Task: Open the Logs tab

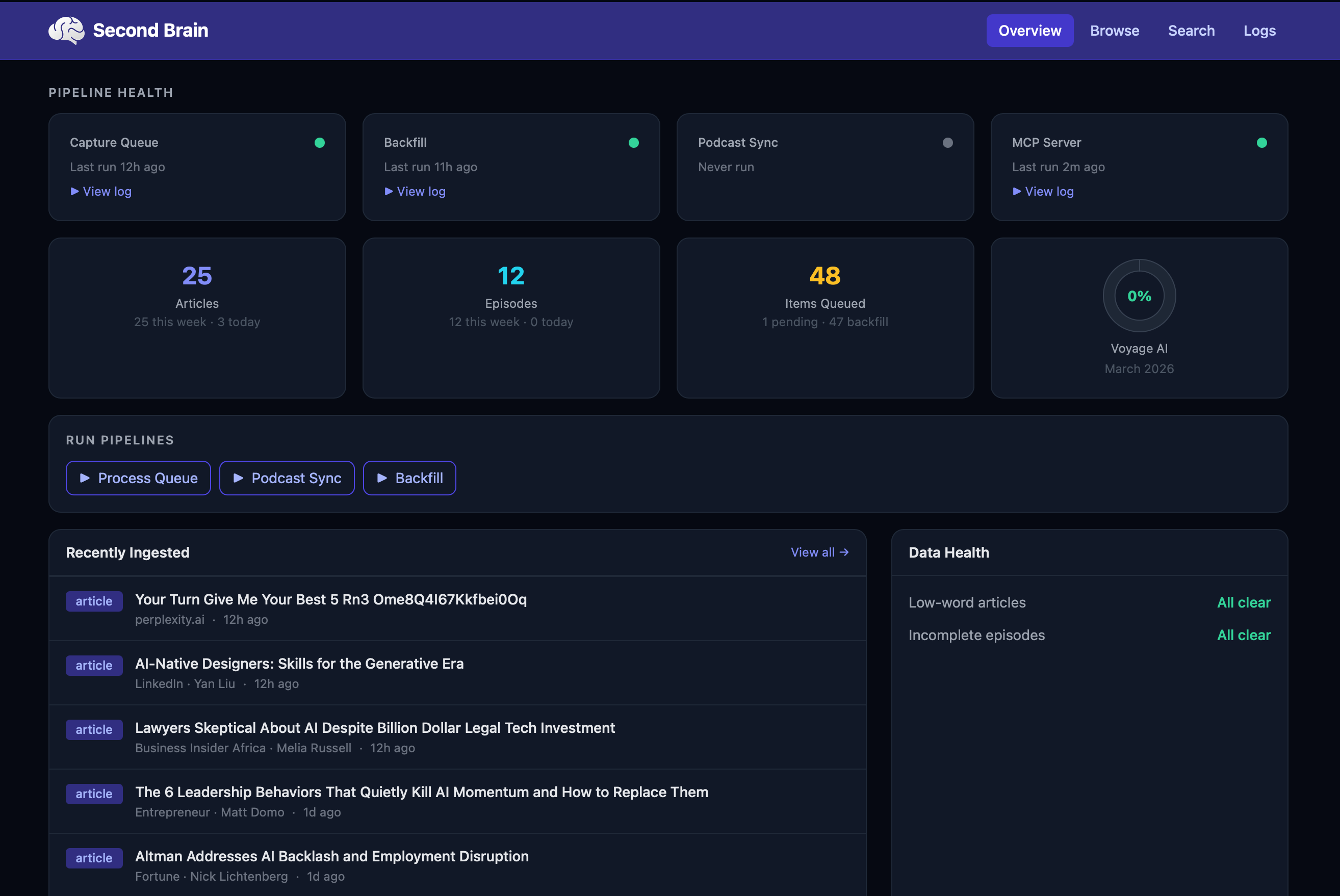Action: tap(1259, 30)
